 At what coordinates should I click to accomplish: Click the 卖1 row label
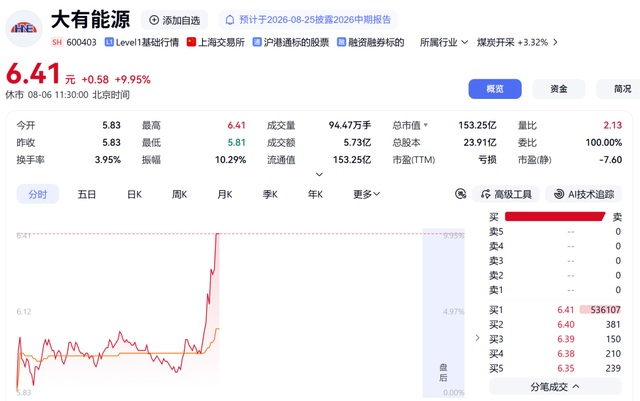point(496,290)
